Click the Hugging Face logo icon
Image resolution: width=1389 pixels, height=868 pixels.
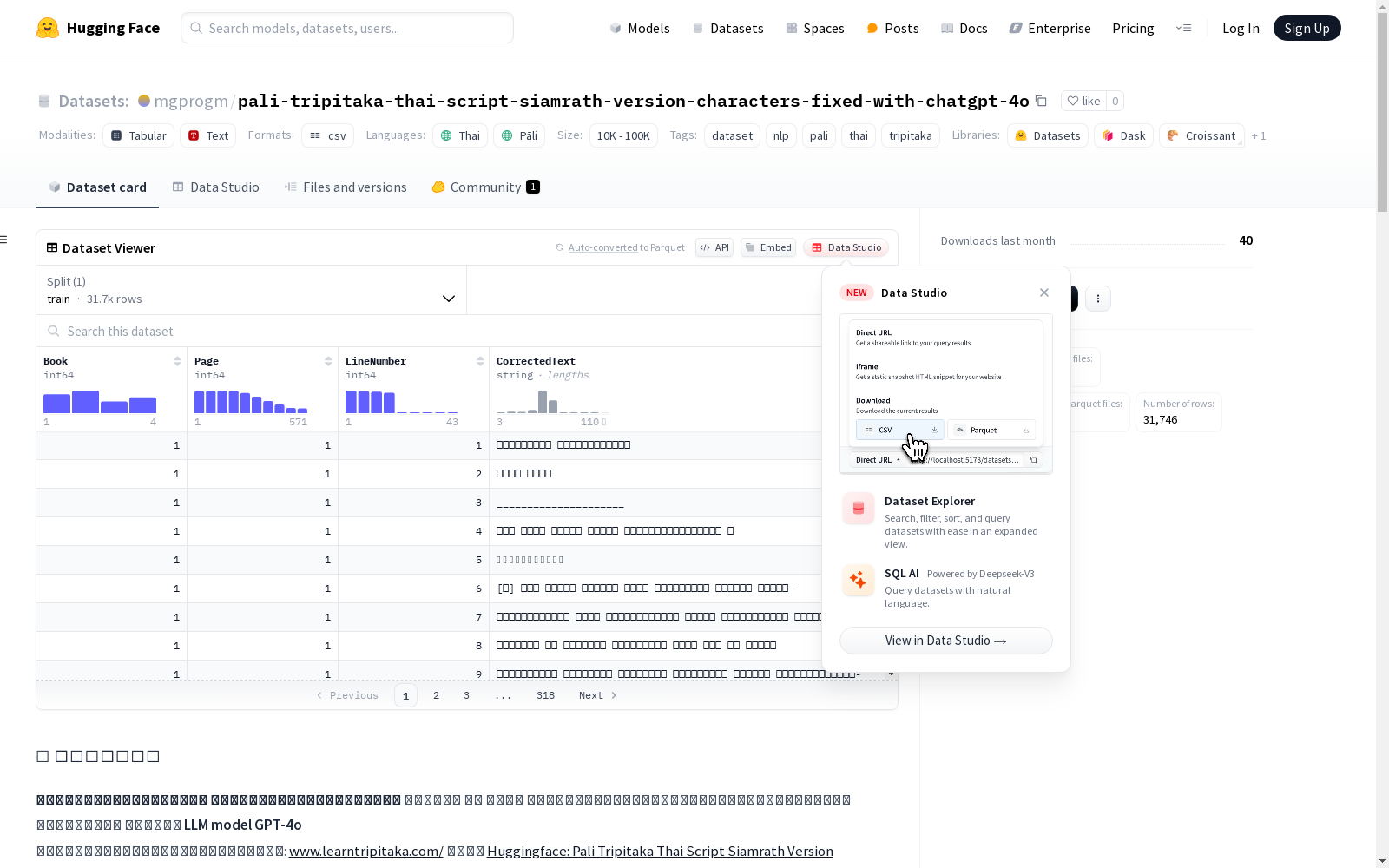point(48,28)
